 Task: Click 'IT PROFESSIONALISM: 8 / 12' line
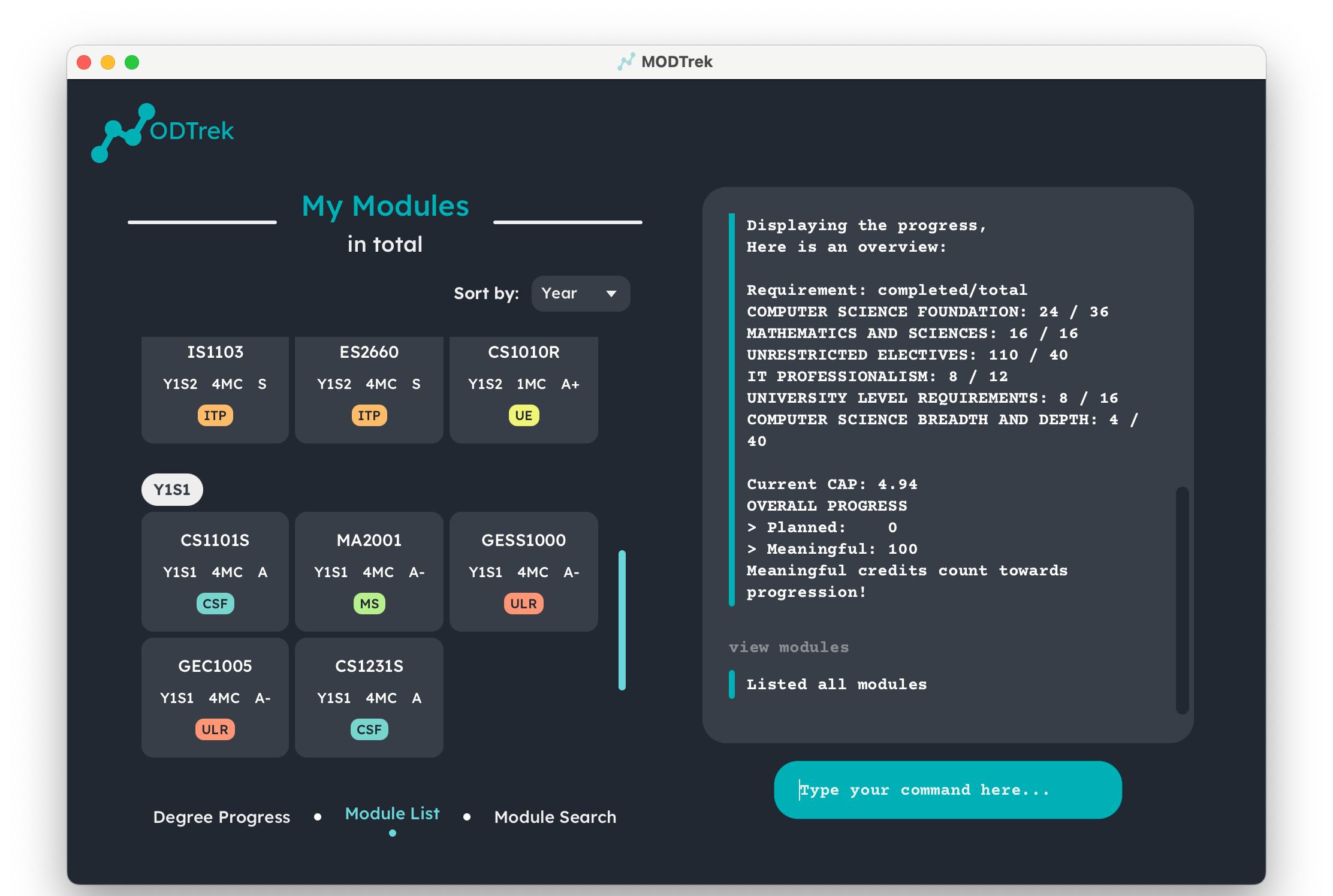click(877, 376)
